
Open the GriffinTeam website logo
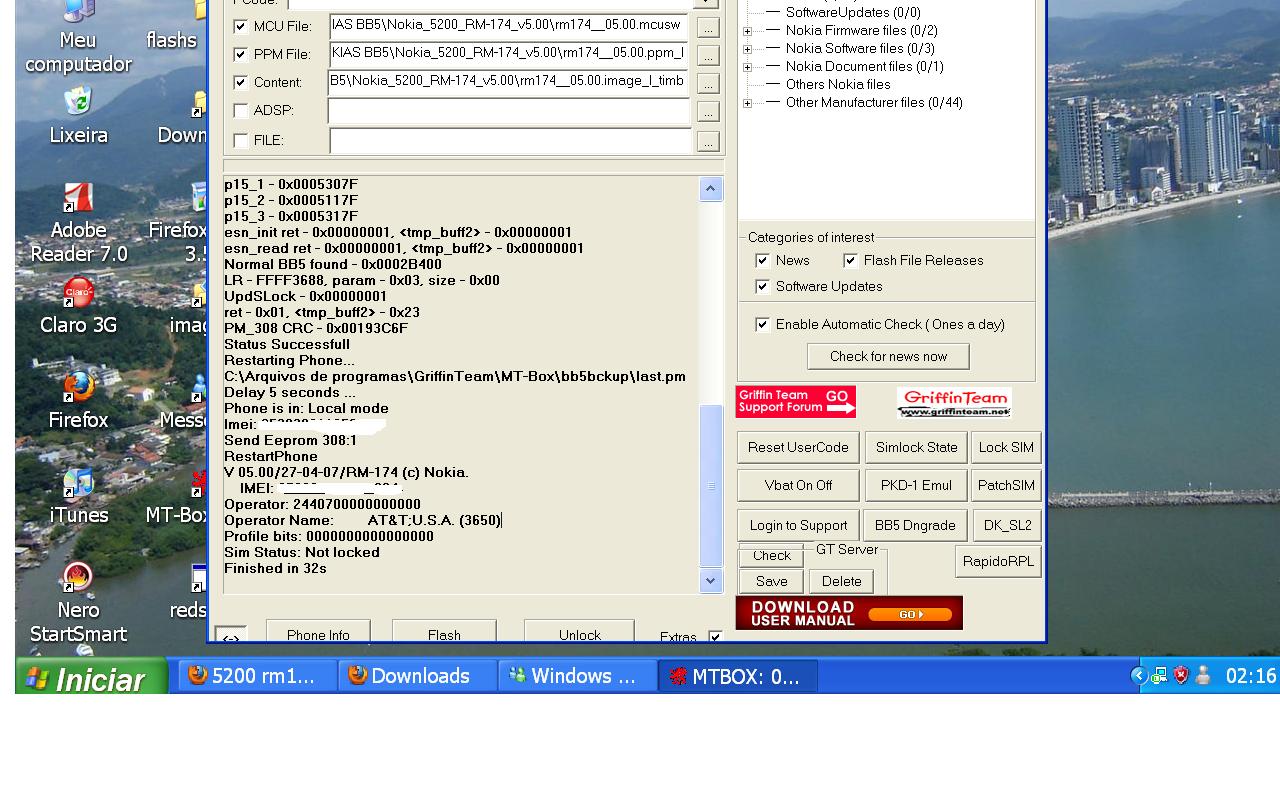(954, 402)
